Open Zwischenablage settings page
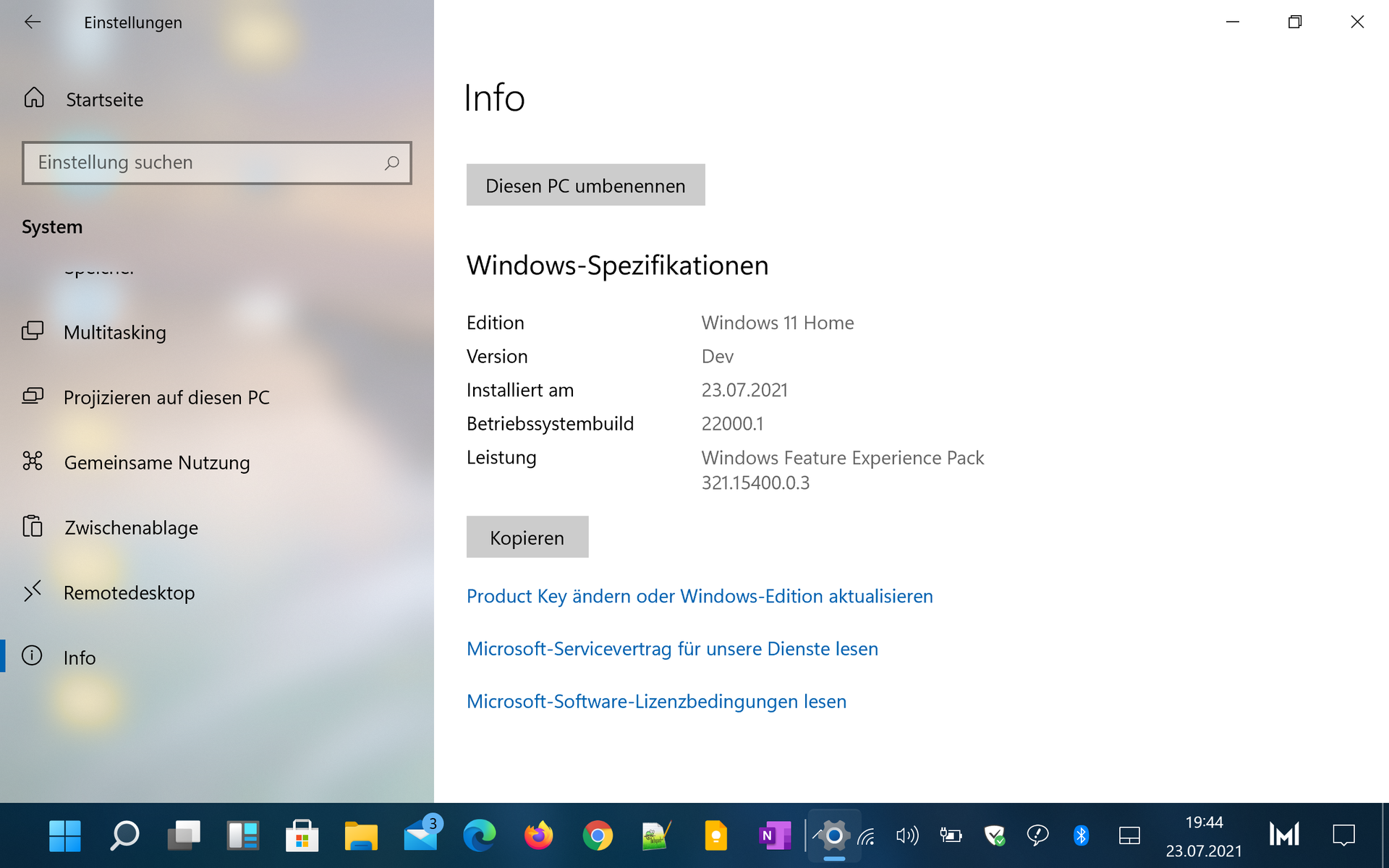Screen dimensions: 1389x868 (x=217, y=527)
